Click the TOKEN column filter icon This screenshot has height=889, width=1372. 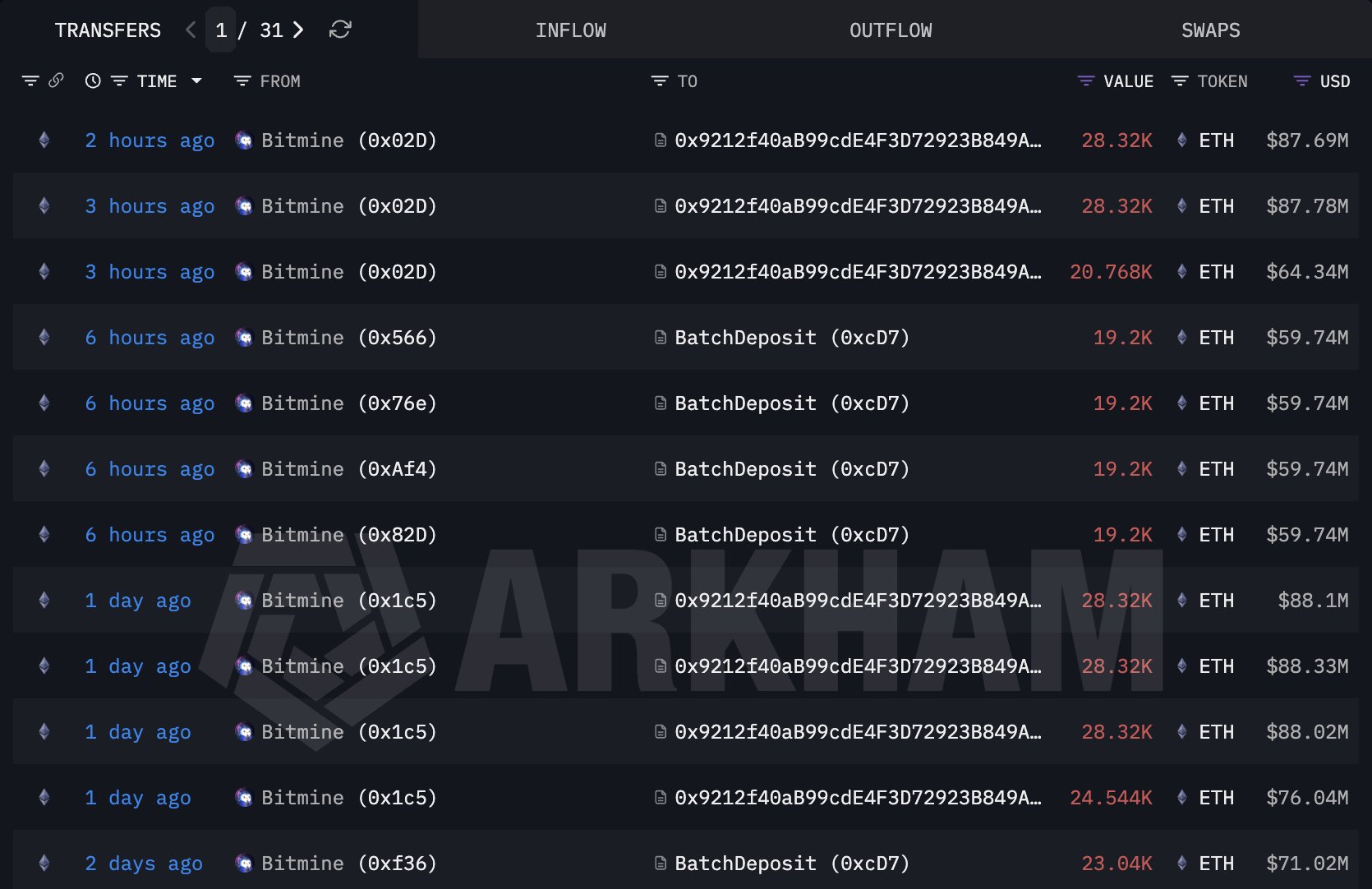[1181, 81]
